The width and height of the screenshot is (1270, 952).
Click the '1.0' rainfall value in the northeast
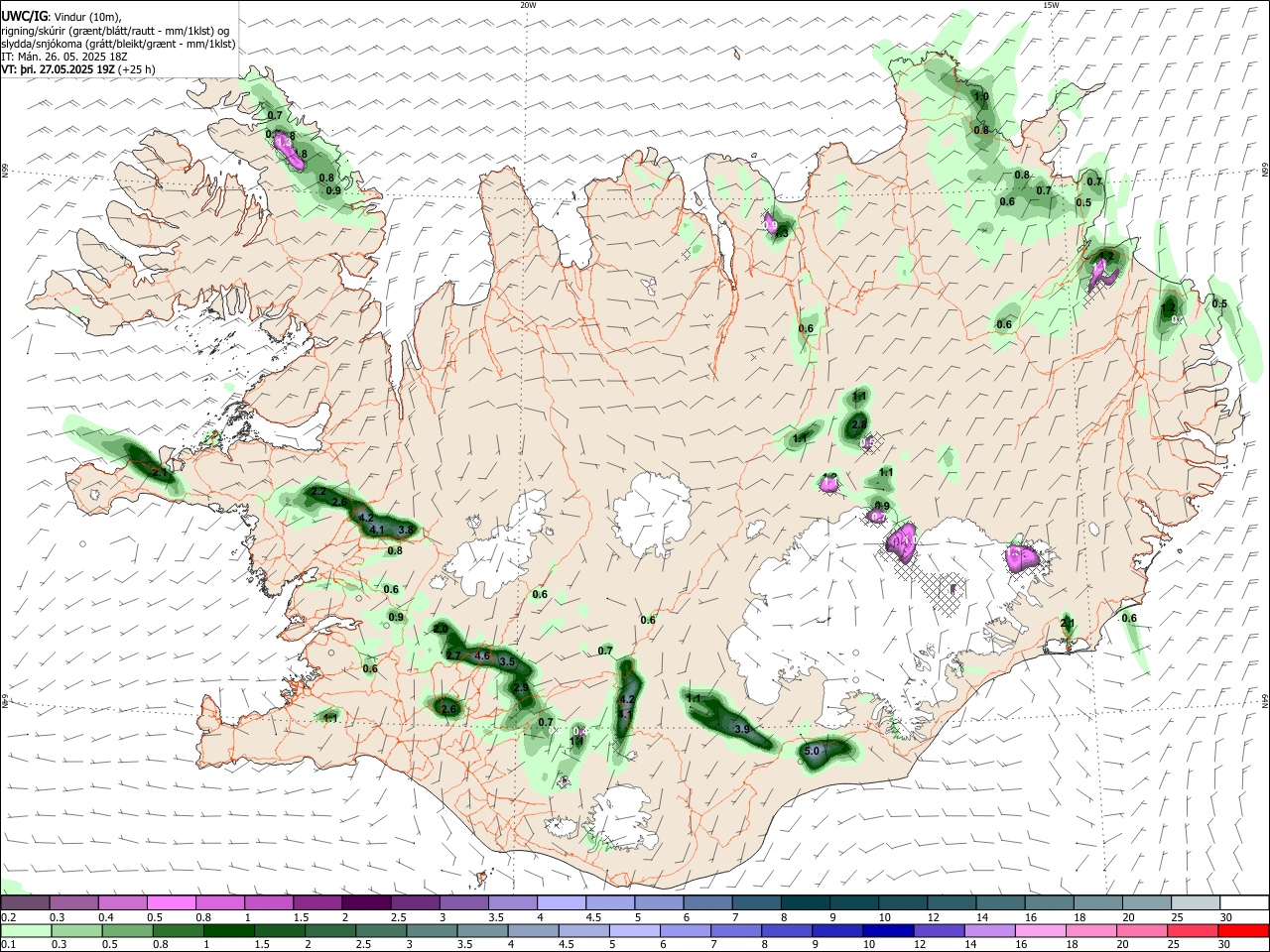[x=981, y=96]
